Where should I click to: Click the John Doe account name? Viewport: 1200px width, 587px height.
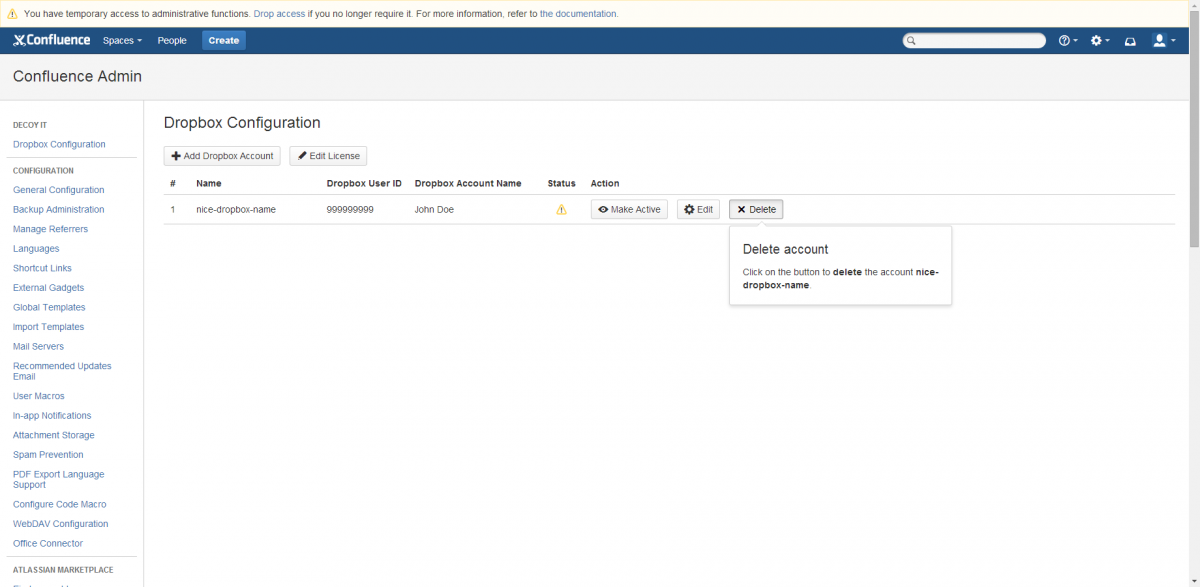pos(434,210)
